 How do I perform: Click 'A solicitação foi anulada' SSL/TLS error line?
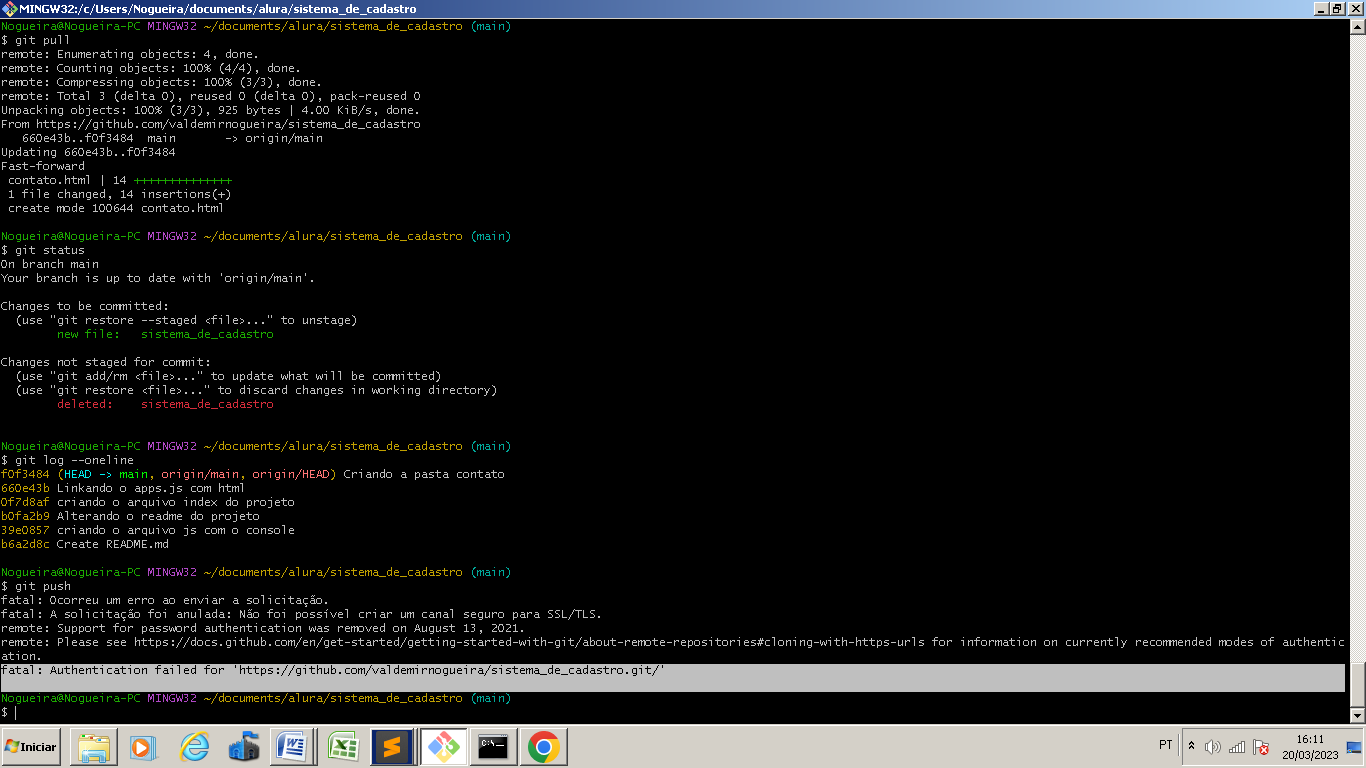coord(301,614)
